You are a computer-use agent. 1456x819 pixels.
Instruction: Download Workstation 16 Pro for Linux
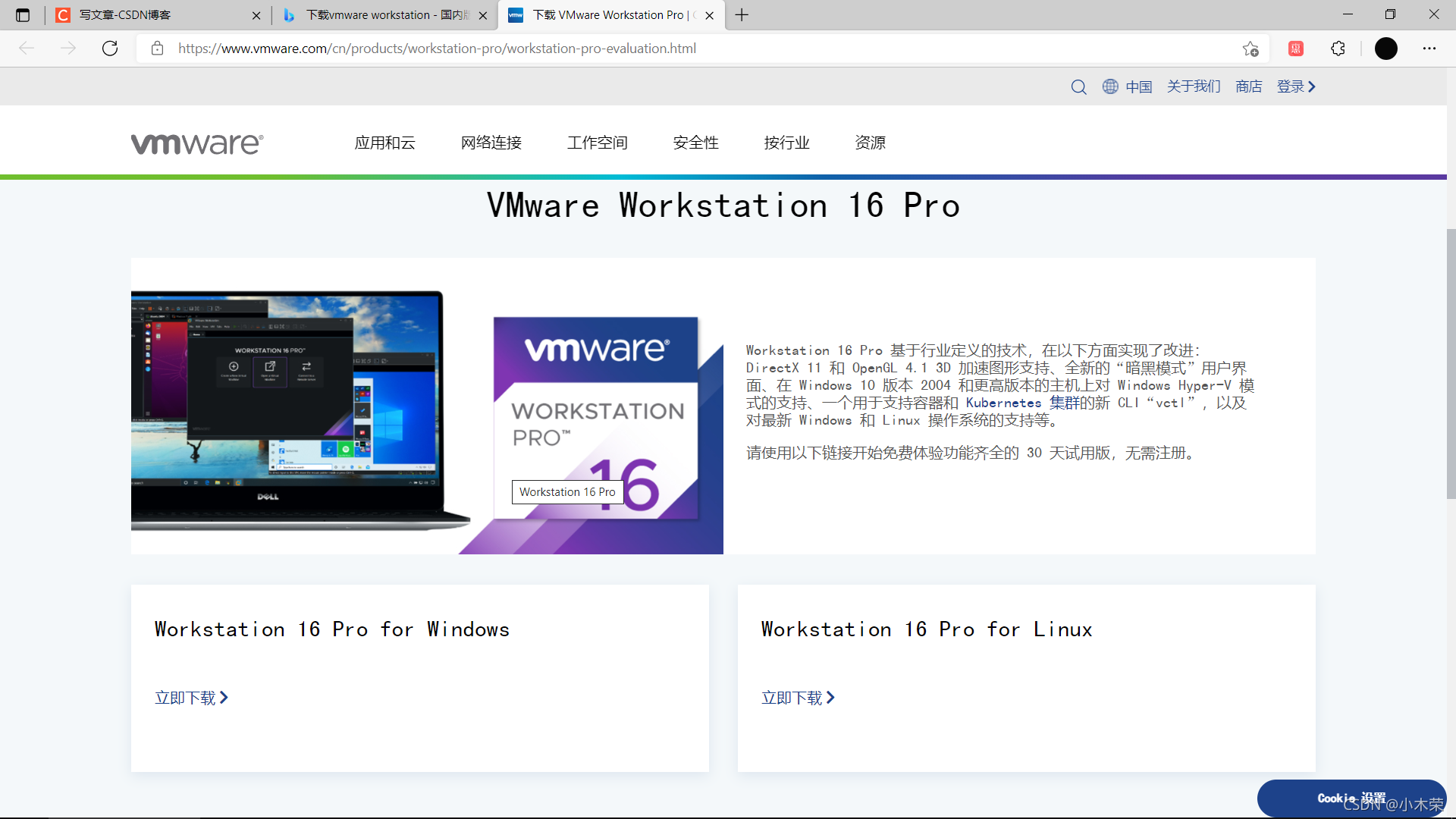coord(798,698)
